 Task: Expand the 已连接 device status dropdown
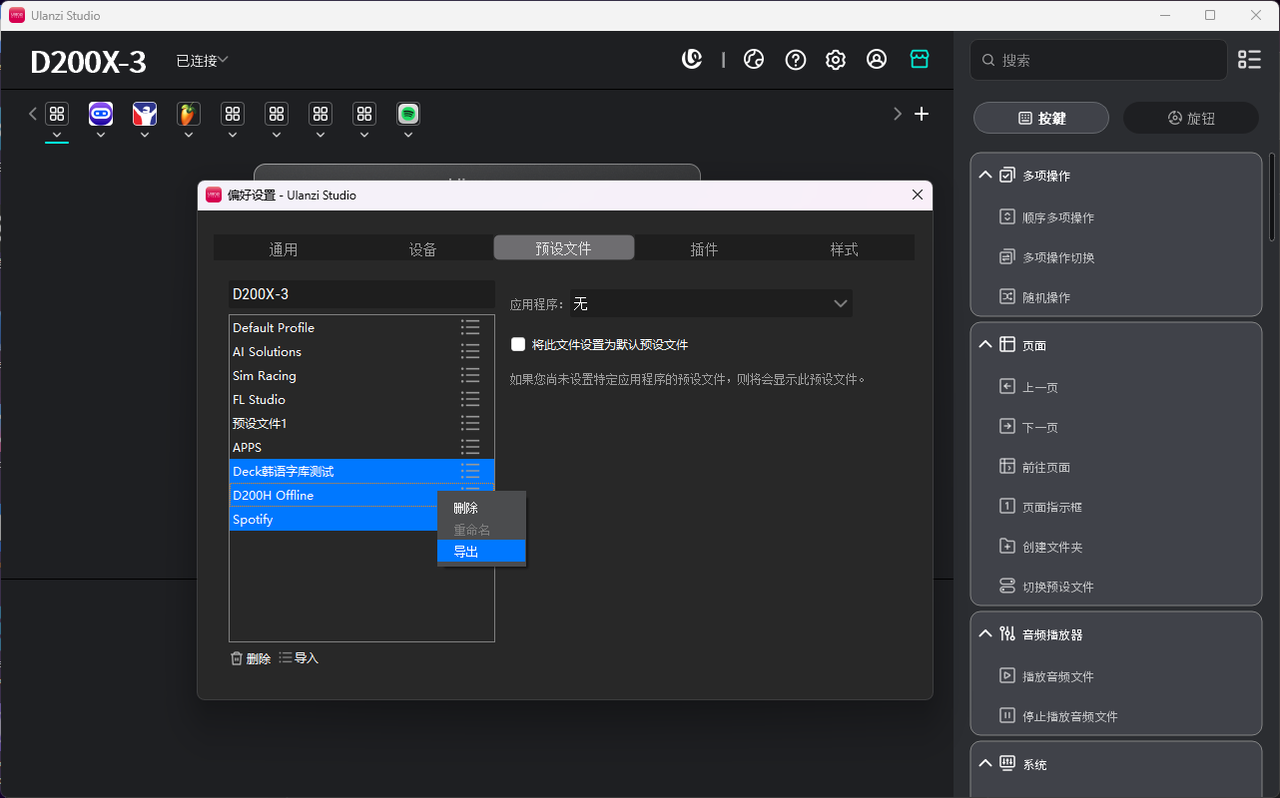click(x=203, y=61)
